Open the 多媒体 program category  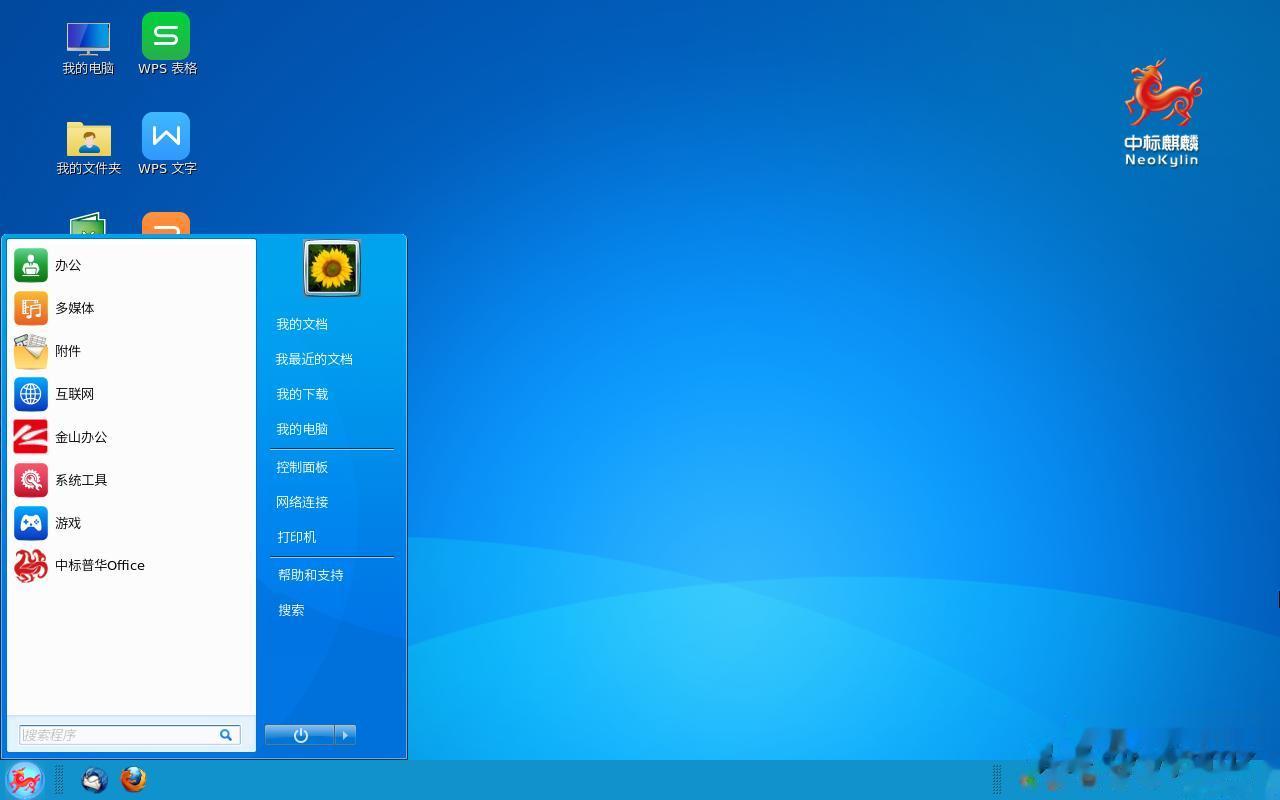click(x=131, y=308)
